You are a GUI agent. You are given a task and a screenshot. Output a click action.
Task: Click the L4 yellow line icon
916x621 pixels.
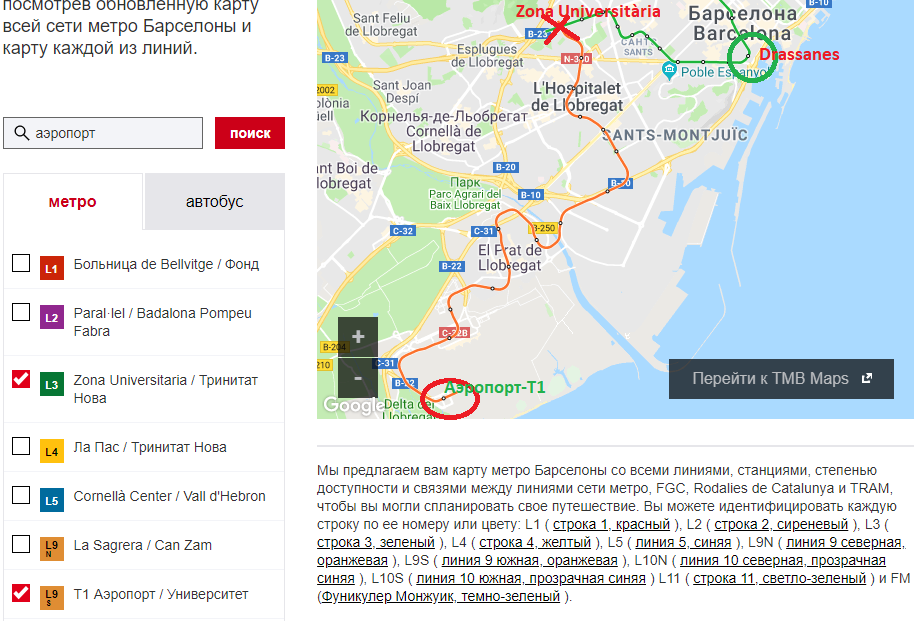click(x=53, y=450)
